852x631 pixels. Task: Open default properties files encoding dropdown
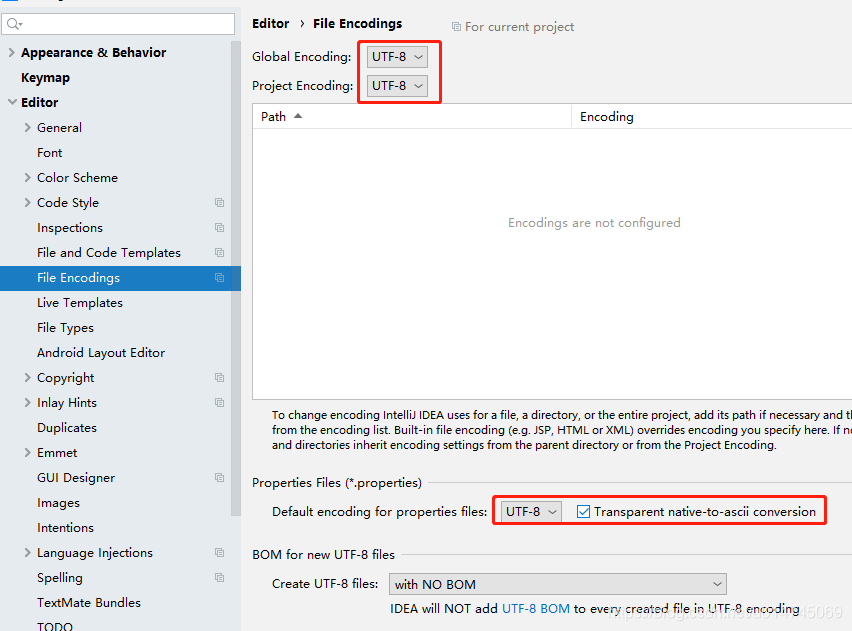pos(531,511)
